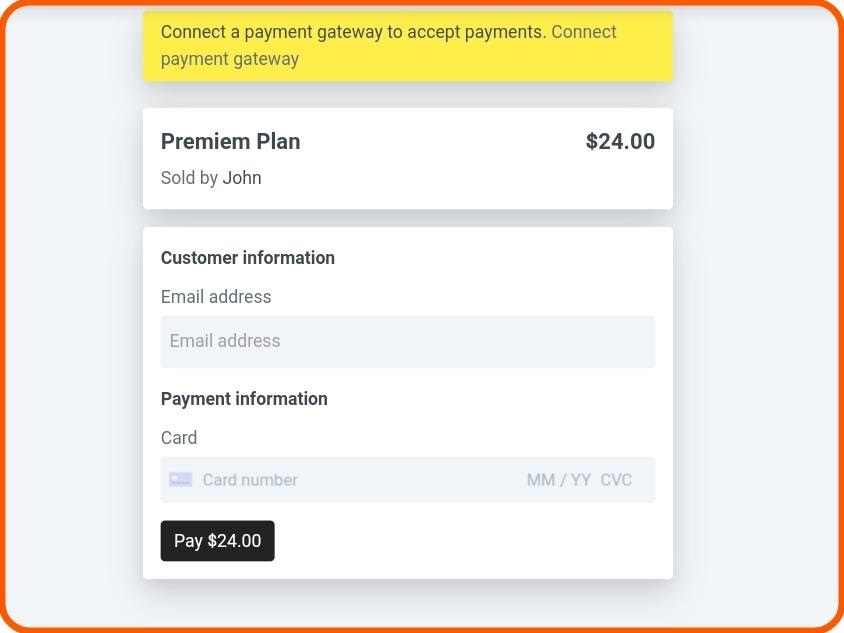Click the 'Sold by' text
Image resolution: width=844 pixels, height=633 pixels.
tap(189, 178)
